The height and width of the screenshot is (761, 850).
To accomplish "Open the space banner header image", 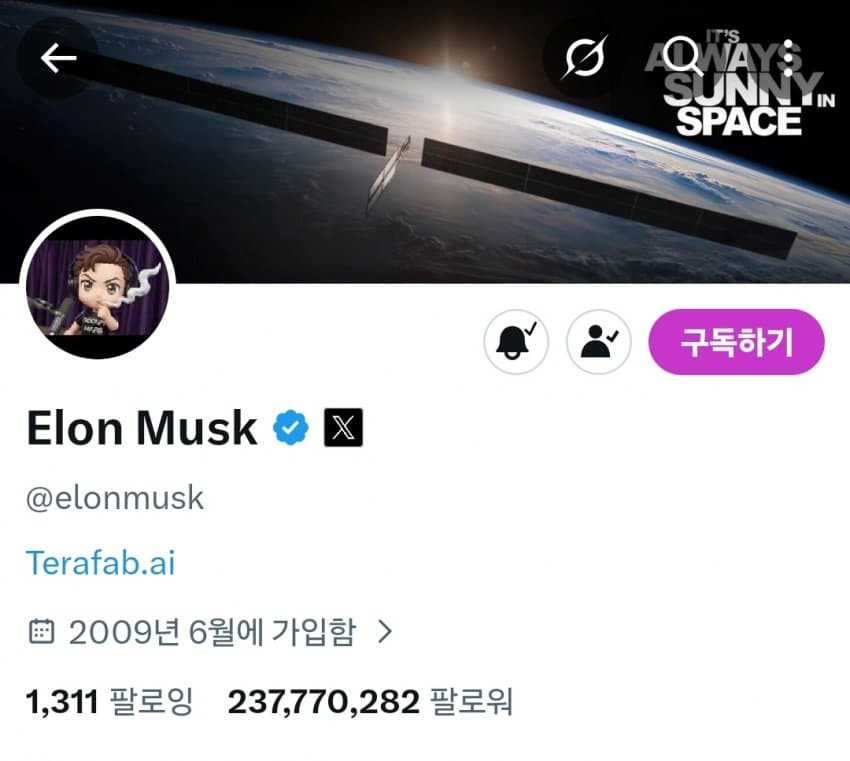I will pyautogui.click(x=425, y=141).
